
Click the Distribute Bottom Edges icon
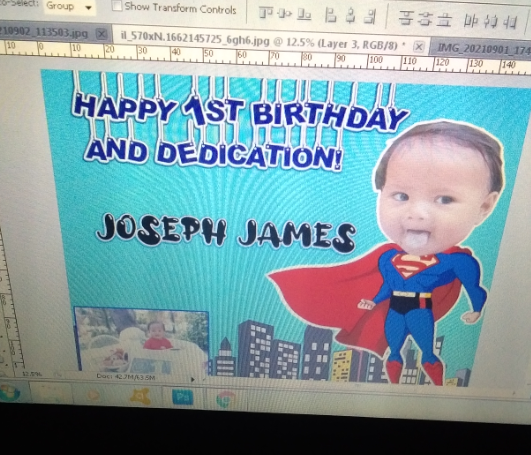[x=444, y=20]
